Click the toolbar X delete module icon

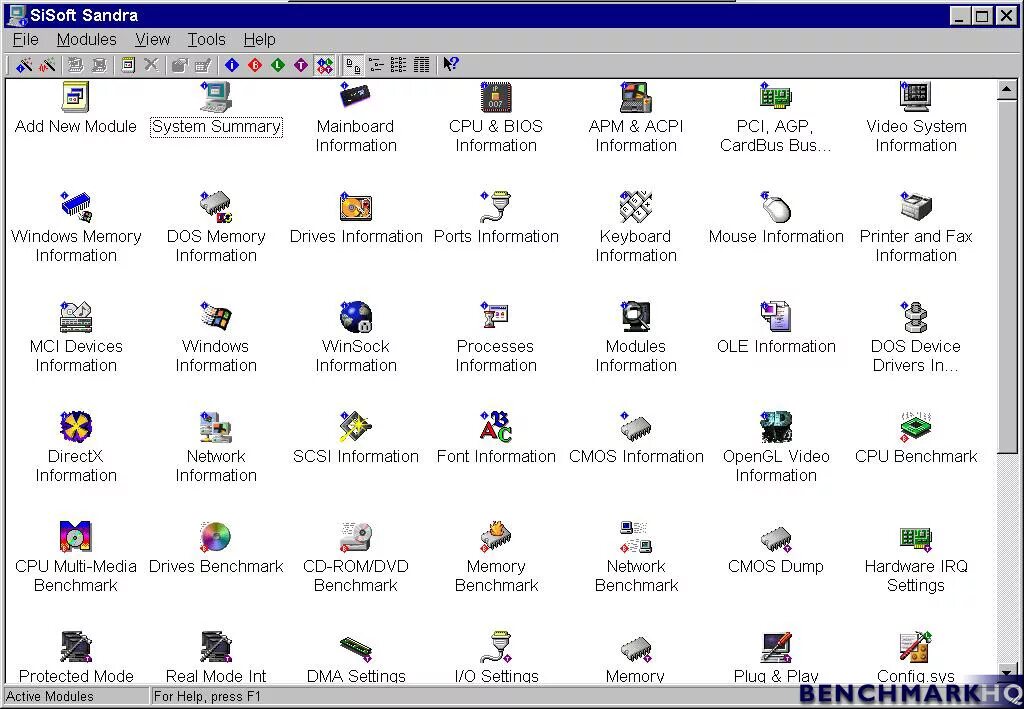click(152, 65)
